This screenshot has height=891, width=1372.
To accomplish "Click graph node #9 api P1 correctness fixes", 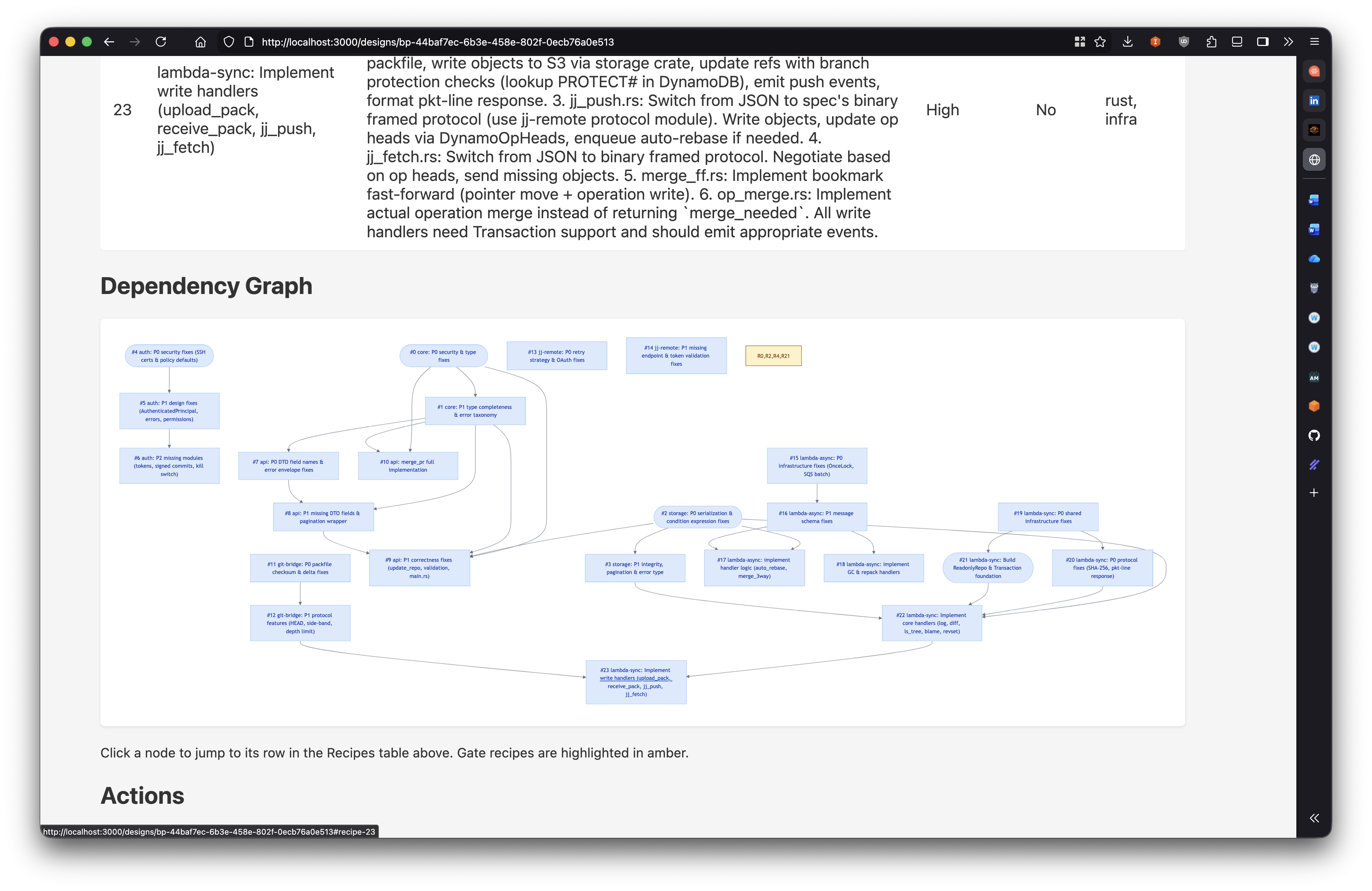I will pyautogui.click(x=419, y=568).
